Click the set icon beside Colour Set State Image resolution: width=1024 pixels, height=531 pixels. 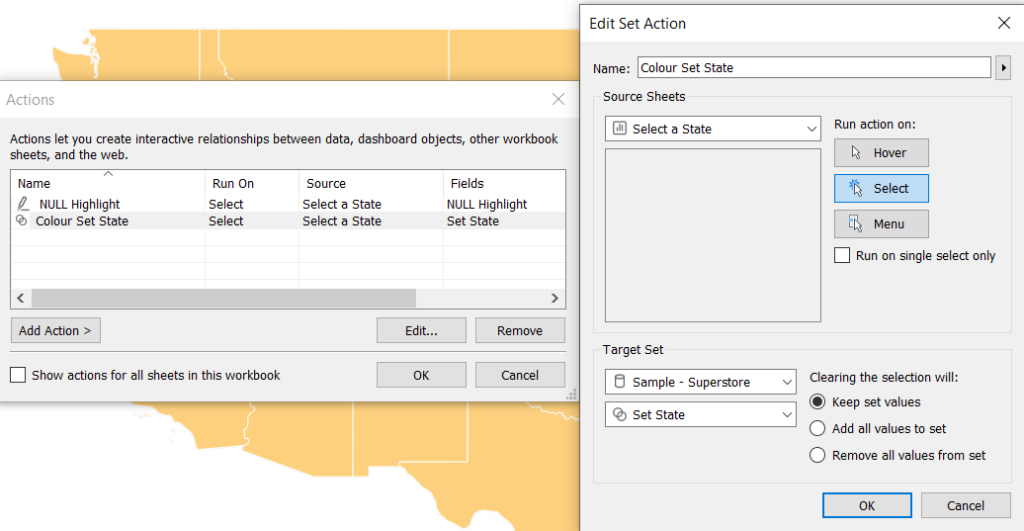[x=22, y=221]
